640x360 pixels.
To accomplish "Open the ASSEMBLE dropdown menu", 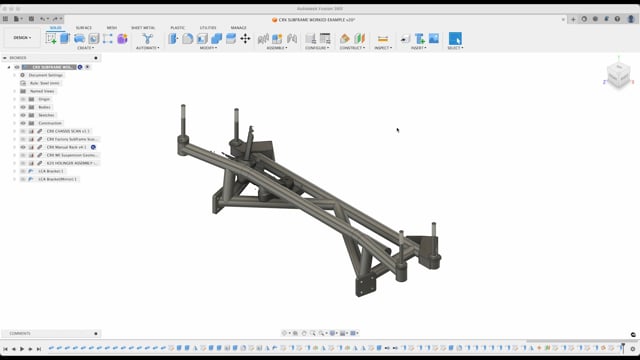I will (x=277, y=48).
